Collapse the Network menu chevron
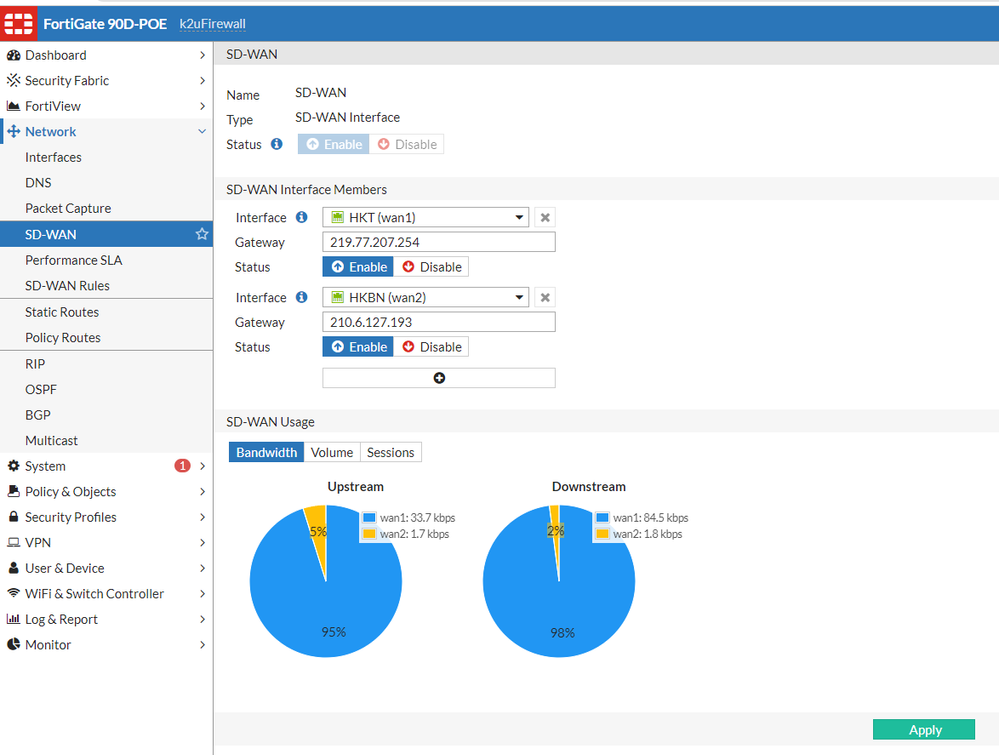Image resolution: width=999 pixels, height=755 pixels. 202,131
